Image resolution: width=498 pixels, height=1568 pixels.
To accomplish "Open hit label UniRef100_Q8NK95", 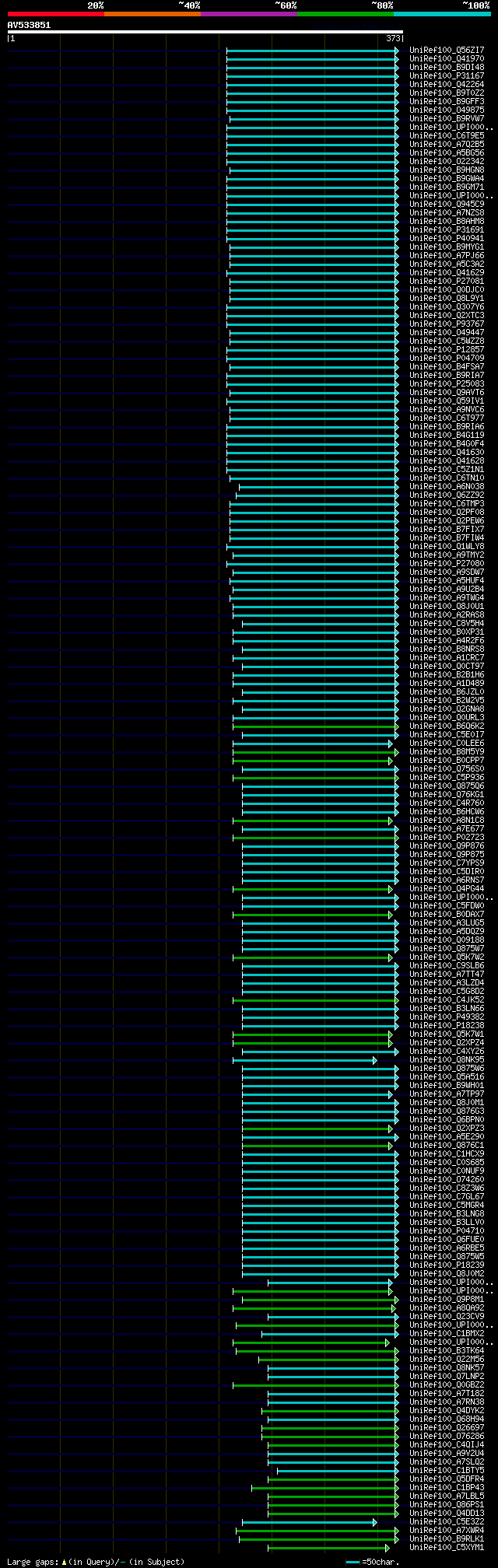I will pyautogui.click(x=447, y=1059).
